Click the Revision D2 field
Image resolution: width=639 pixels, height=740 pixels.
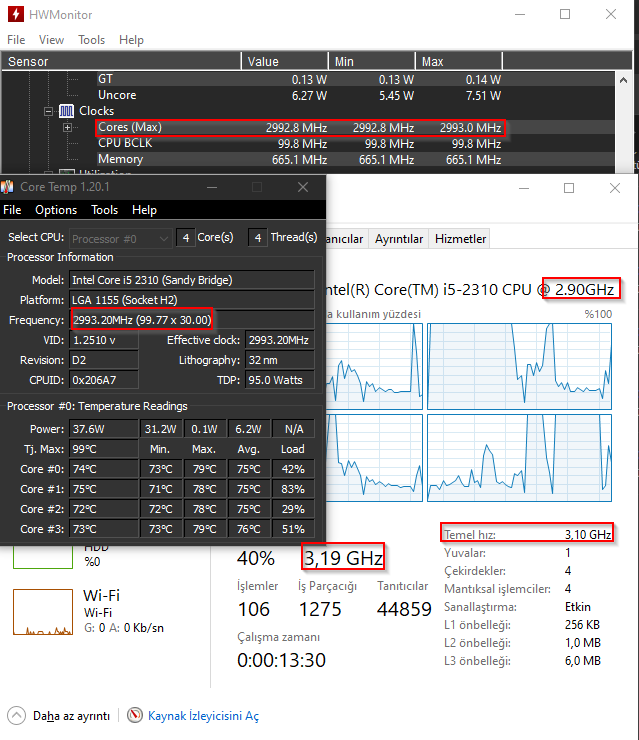[x=104, y=360]
